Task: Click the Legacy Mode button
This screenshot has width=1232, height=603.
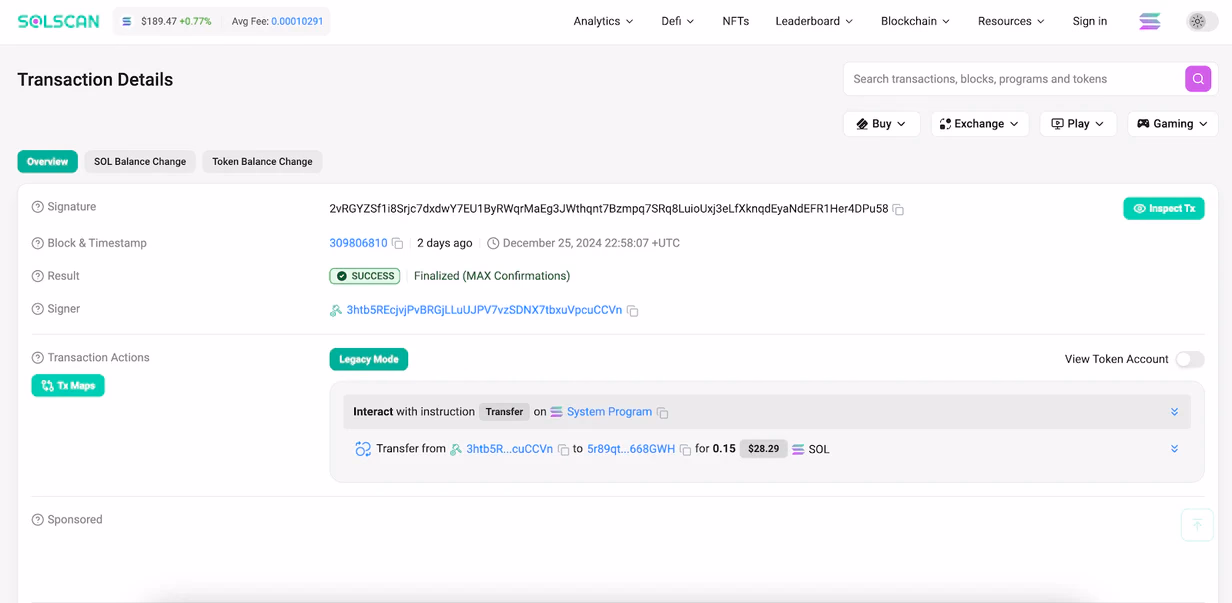Action: tap(368, 359)
